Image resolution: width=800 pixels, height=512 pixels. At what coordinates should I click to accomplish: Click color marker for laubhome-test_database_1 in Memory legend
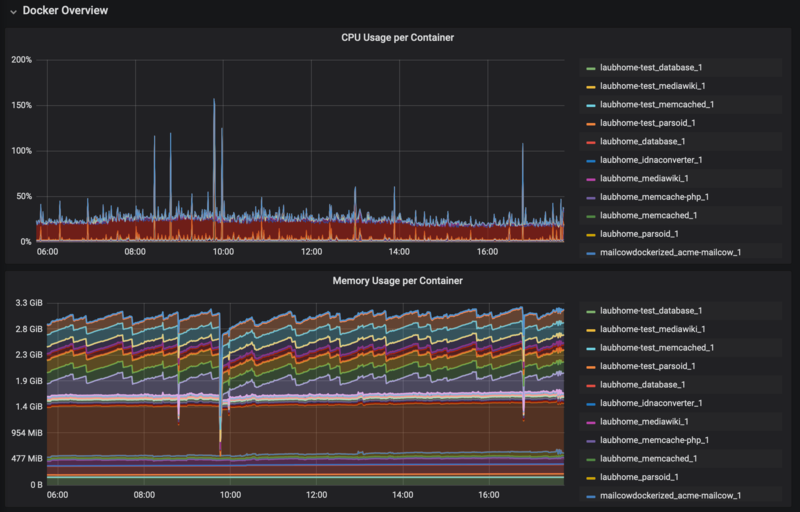(x=590, y=311)
